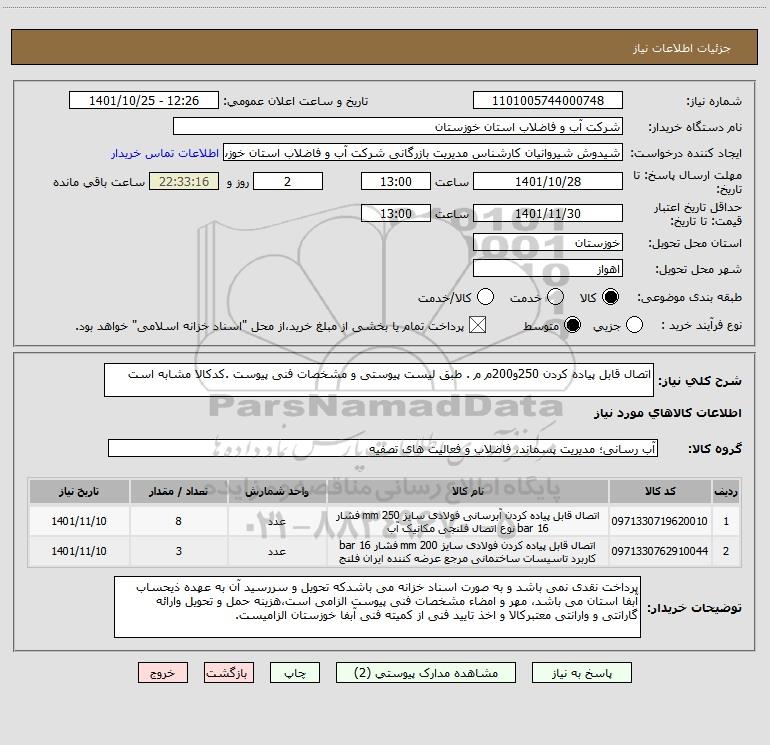Click the نام کالا column header
The height and width of the screenshot is (745, 770).
pos(468,491)
